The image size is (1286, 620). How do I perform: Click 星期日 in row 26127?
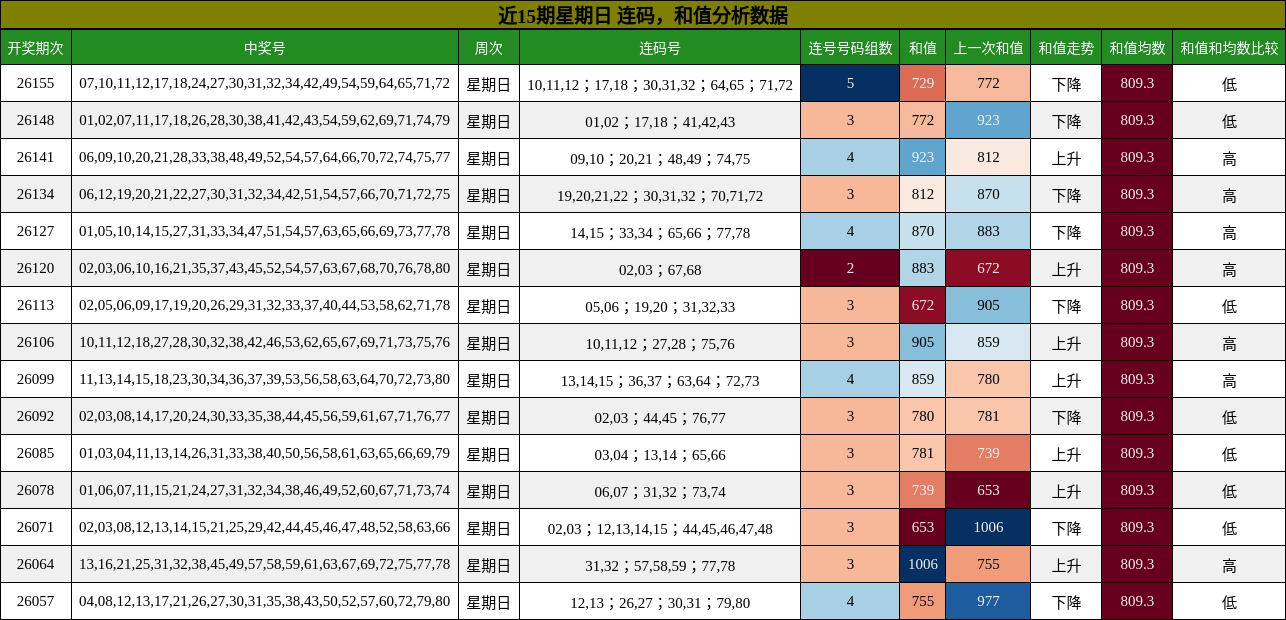(489, 232)
